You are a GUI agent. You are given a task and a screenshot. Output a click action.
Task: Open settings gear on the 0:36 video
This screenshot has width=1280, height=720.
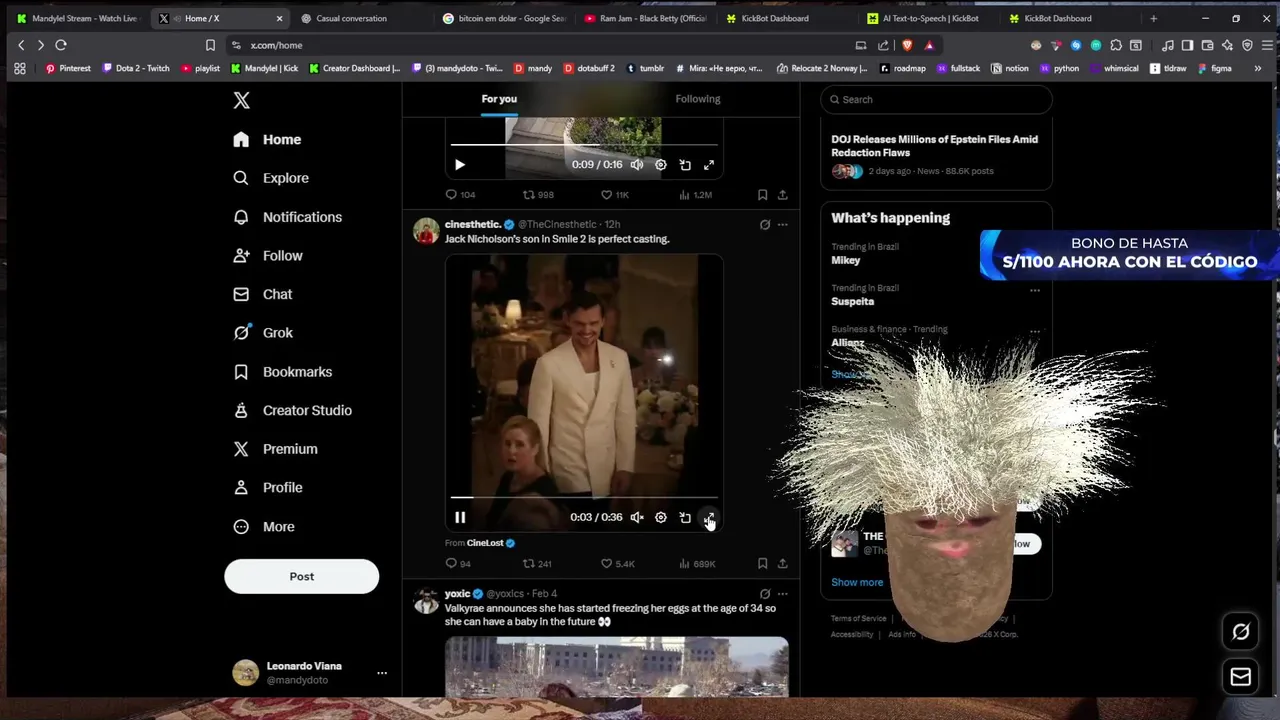click(661, 517)
